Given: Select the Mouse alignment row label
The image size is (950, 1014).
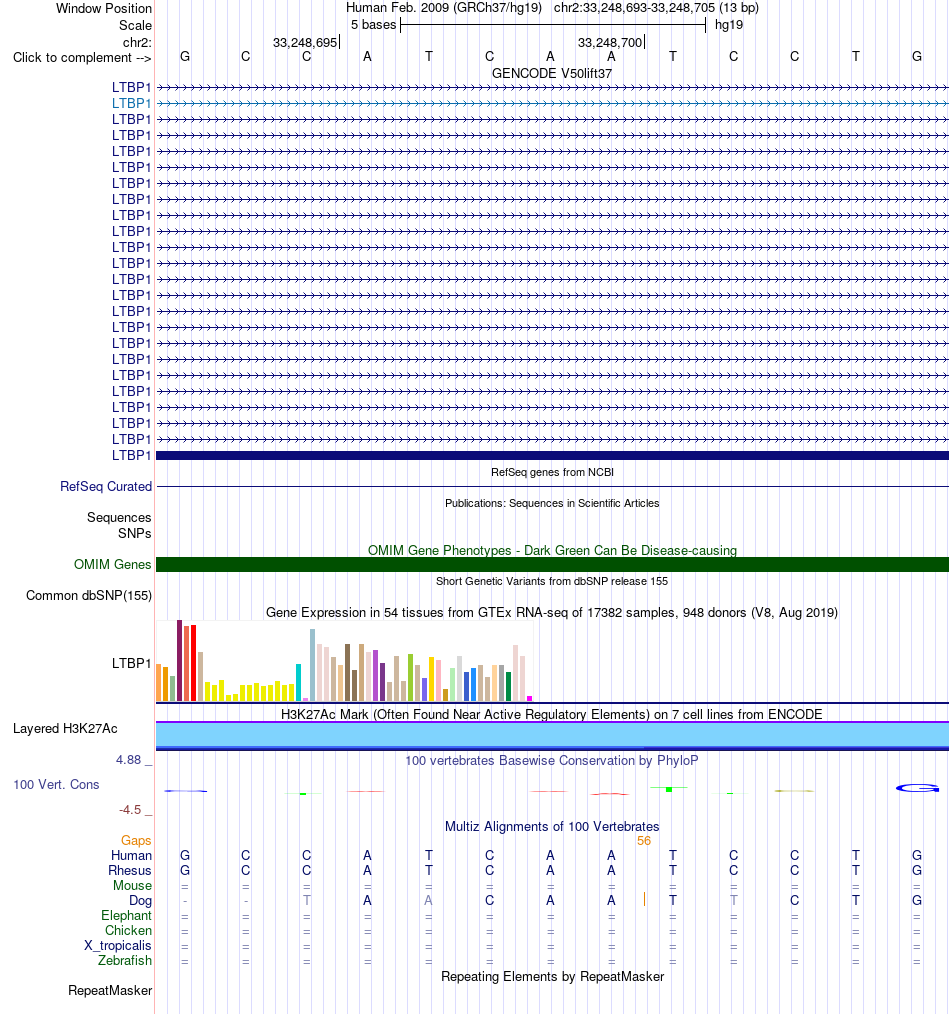Looking at the screenshot, I should [133, 885].
